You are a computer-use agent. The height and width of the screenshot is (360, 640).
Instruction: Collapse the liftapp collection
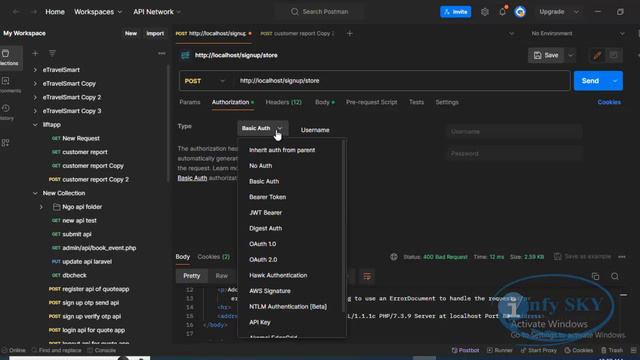[35, 124]
